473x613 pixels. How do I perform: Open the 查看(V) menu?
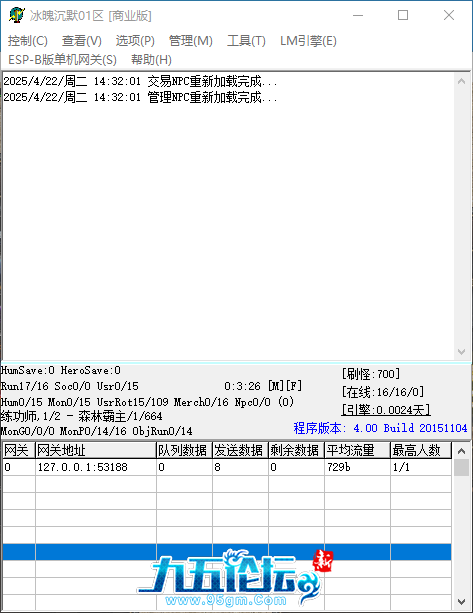[81, 41]
